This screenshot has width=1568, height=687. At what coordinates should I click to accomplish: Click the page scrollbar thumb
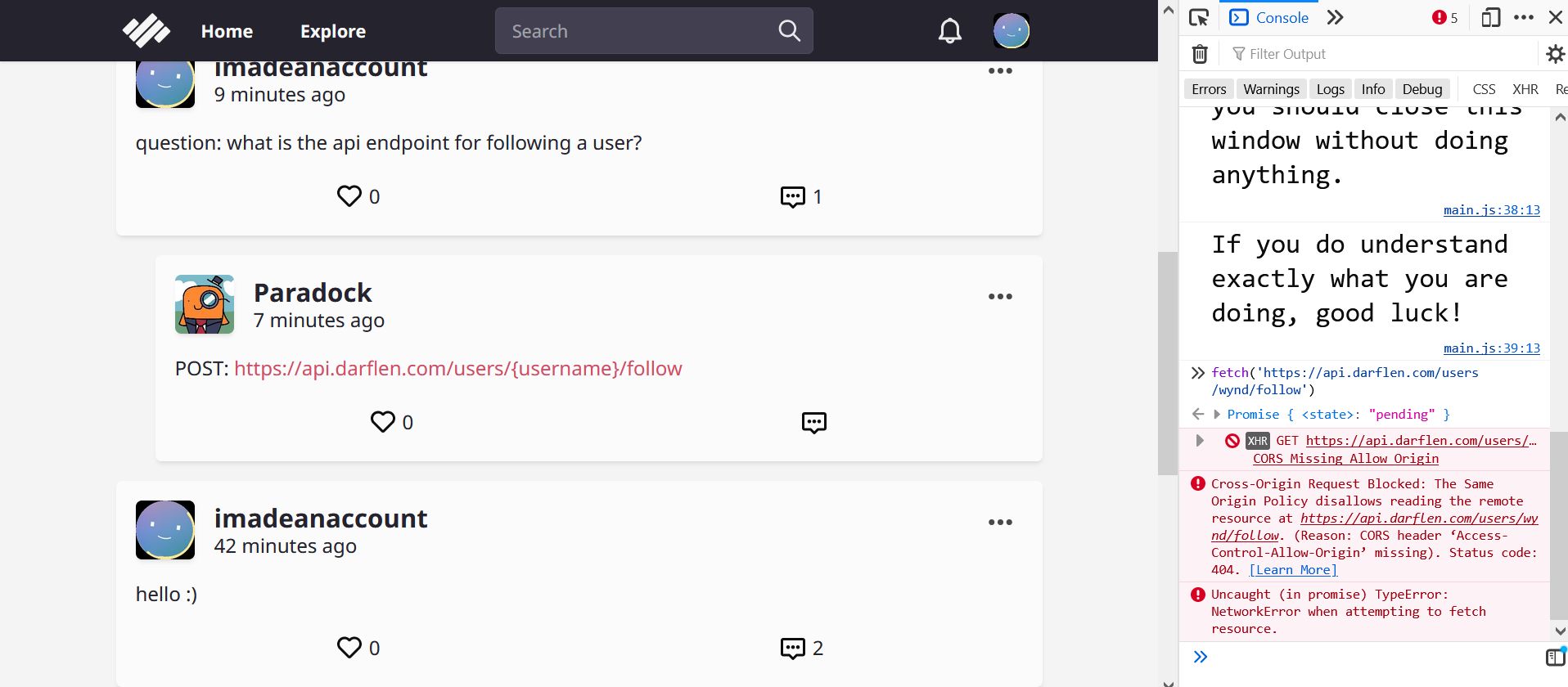[1168, 363]
